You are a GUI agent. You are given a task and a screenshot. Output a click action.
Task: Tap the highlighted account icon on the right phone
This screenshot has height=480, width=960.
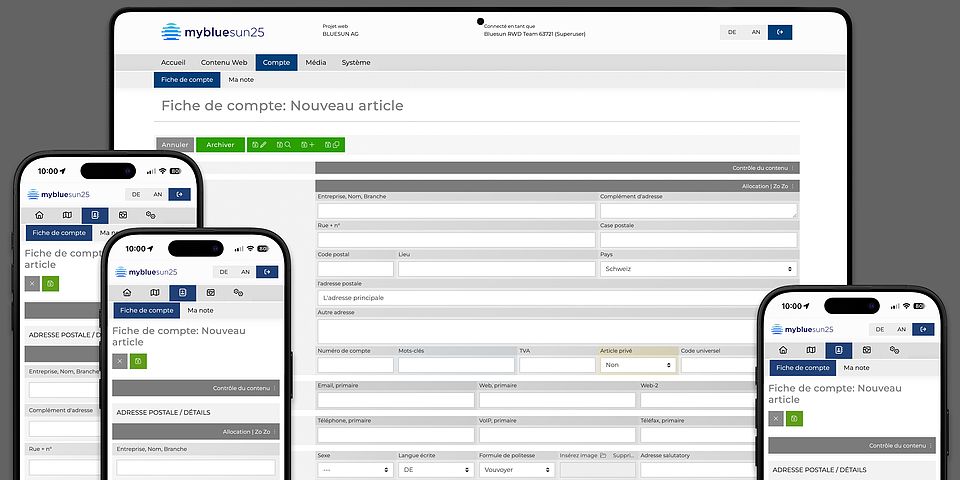tap(839, 350)
